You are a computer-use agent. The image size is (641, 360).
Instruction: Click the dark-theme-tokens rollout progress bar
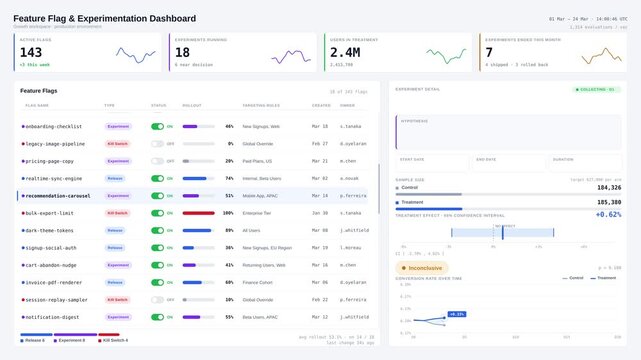[x=198, y=230]
